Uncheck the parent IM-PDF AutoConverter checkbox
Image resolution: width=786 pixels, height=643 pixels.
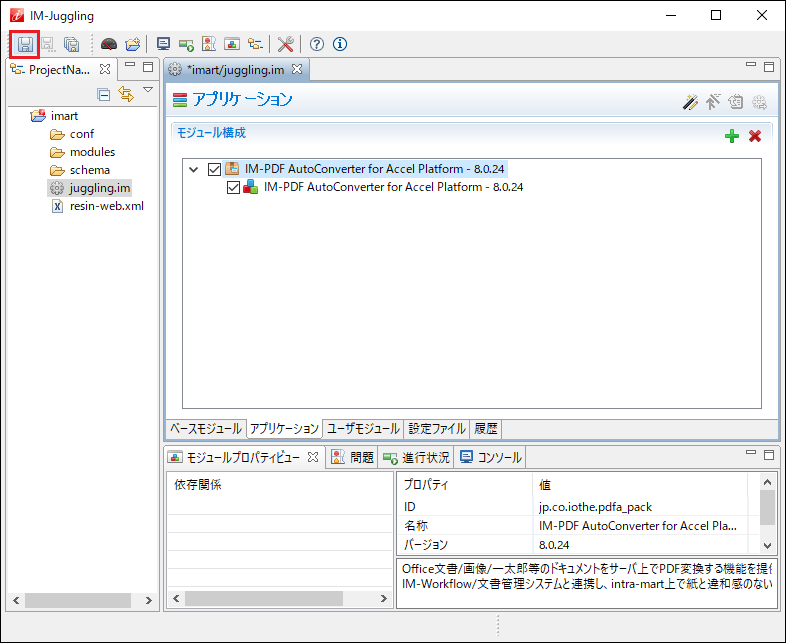coord(214,169)
